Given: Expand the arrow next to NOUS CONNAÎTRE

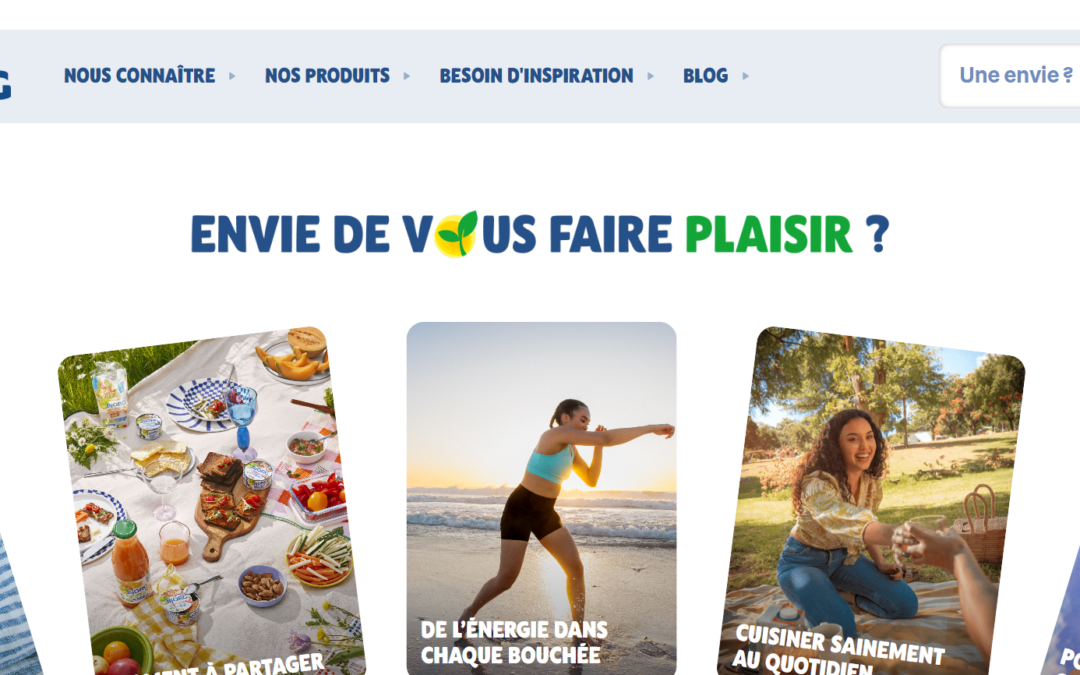Looking at the screenshot, I should [x=232, y=76].
